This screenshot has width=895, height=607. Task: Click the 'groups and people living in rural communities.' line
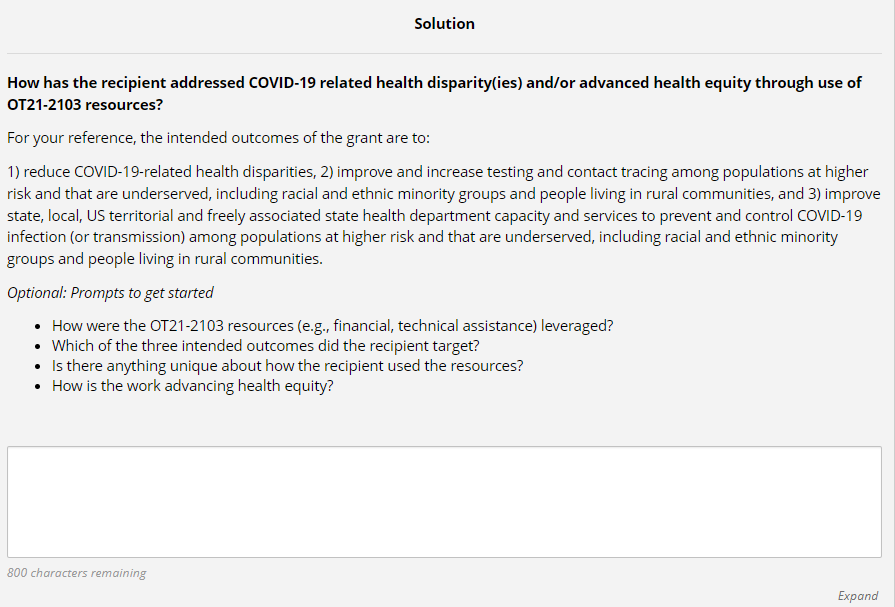point(165,259)
